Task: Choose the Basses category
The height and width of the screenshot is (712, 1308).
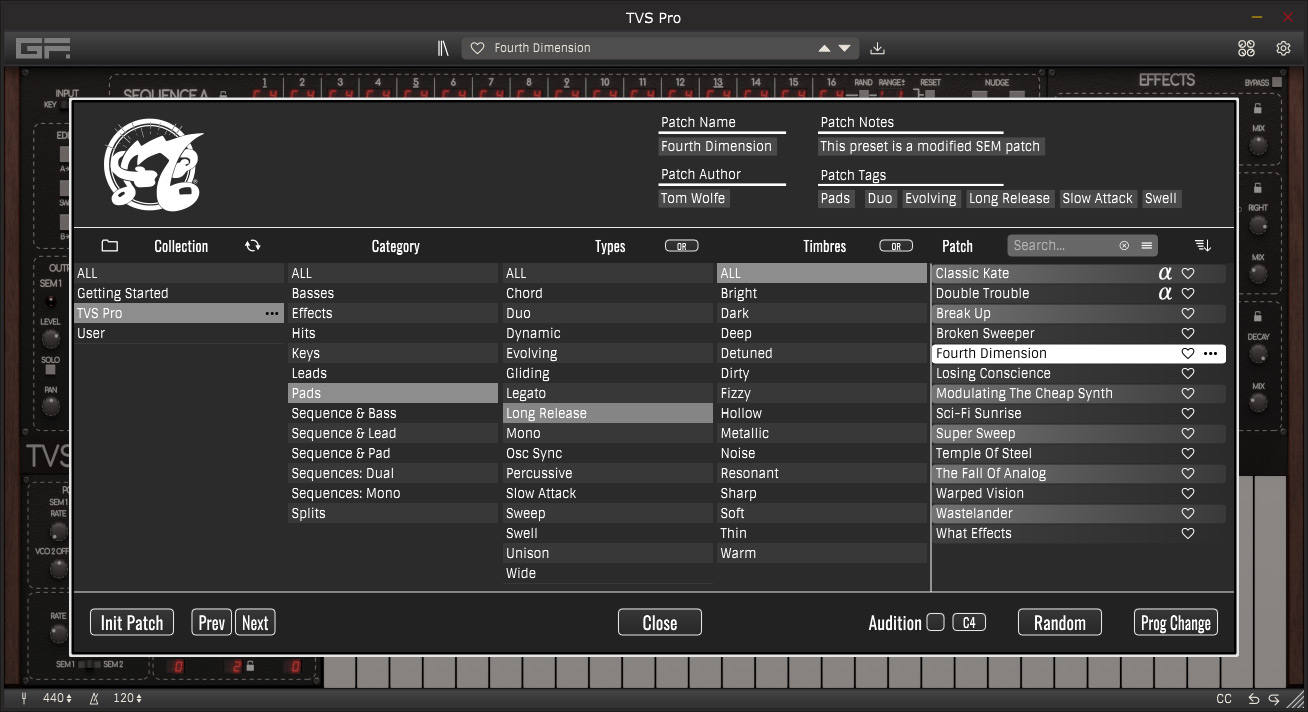Action: 393,293
